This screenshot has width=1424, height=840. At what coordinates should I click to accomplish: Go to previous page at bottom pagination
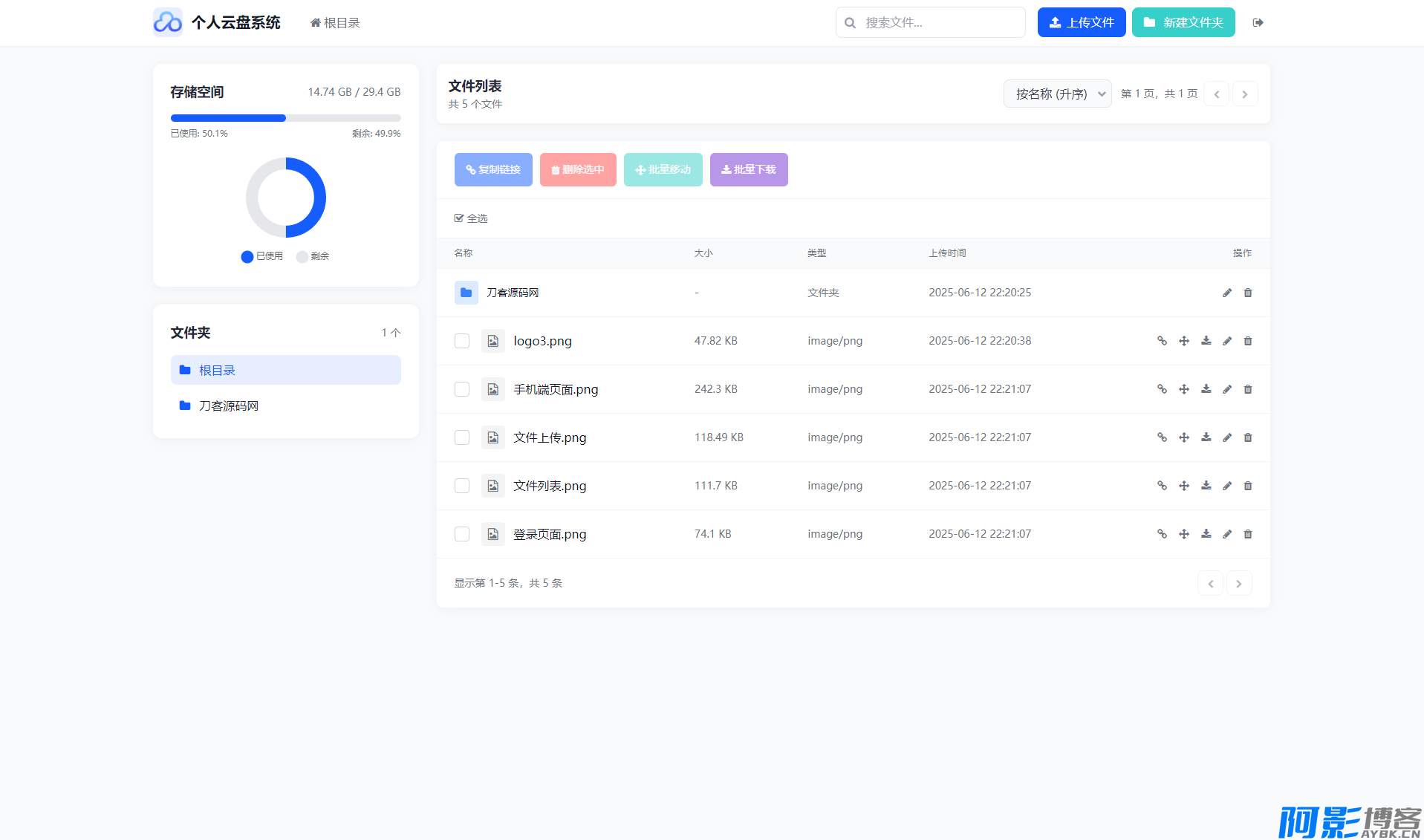coord(1210,583)
